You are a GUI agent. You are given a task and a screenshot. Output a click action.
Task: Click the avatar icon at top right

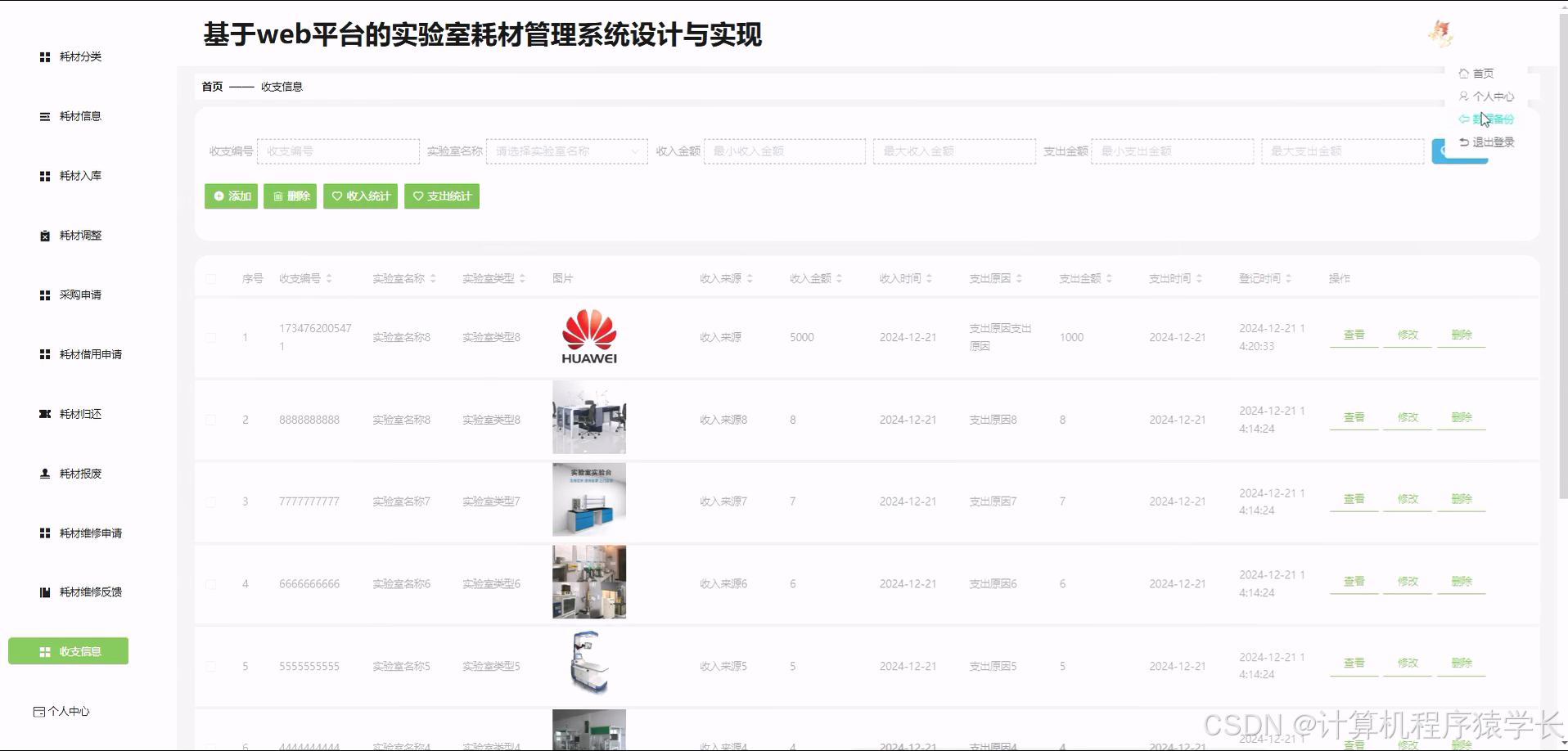[x=1441, y=34]
